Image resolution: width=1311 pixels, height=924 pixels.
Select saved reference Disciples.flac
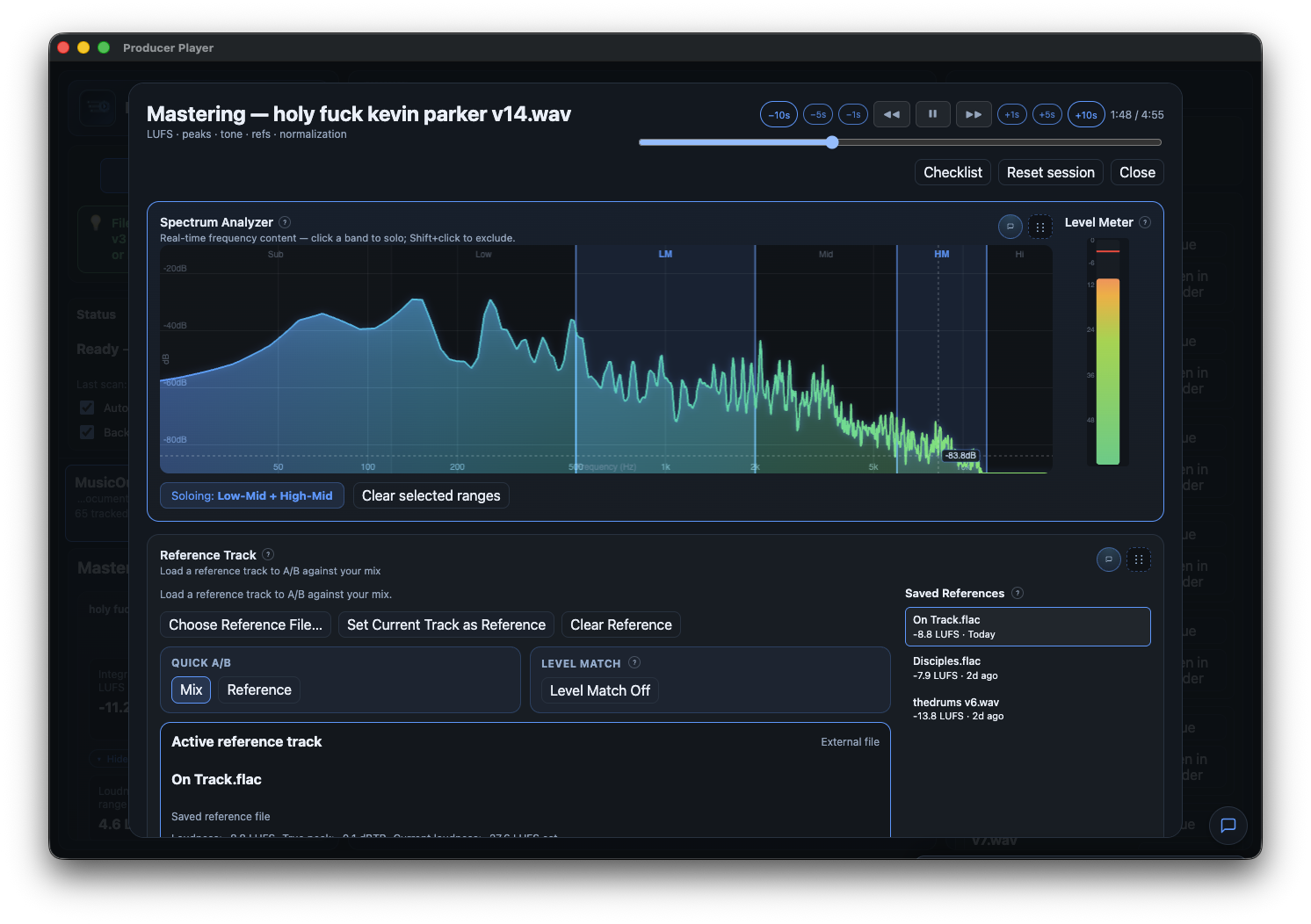[1028, 668]
